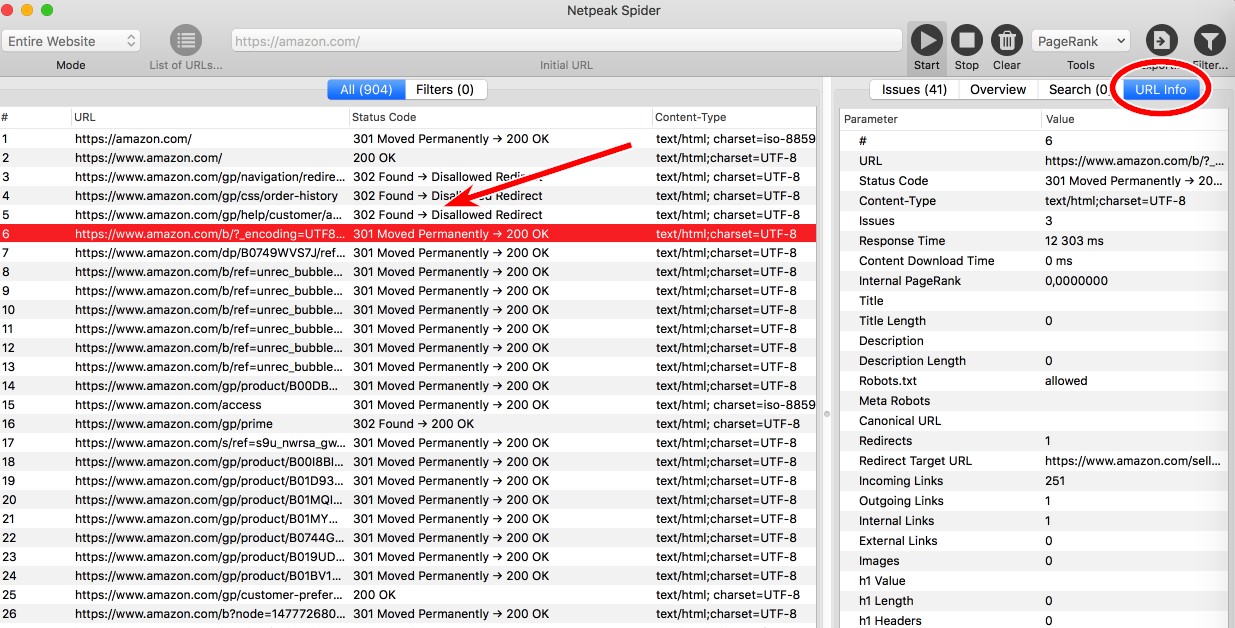Click the Filter funnel icon
The height and width of the screenshot is (628, 1235).
coord(1210,41)
